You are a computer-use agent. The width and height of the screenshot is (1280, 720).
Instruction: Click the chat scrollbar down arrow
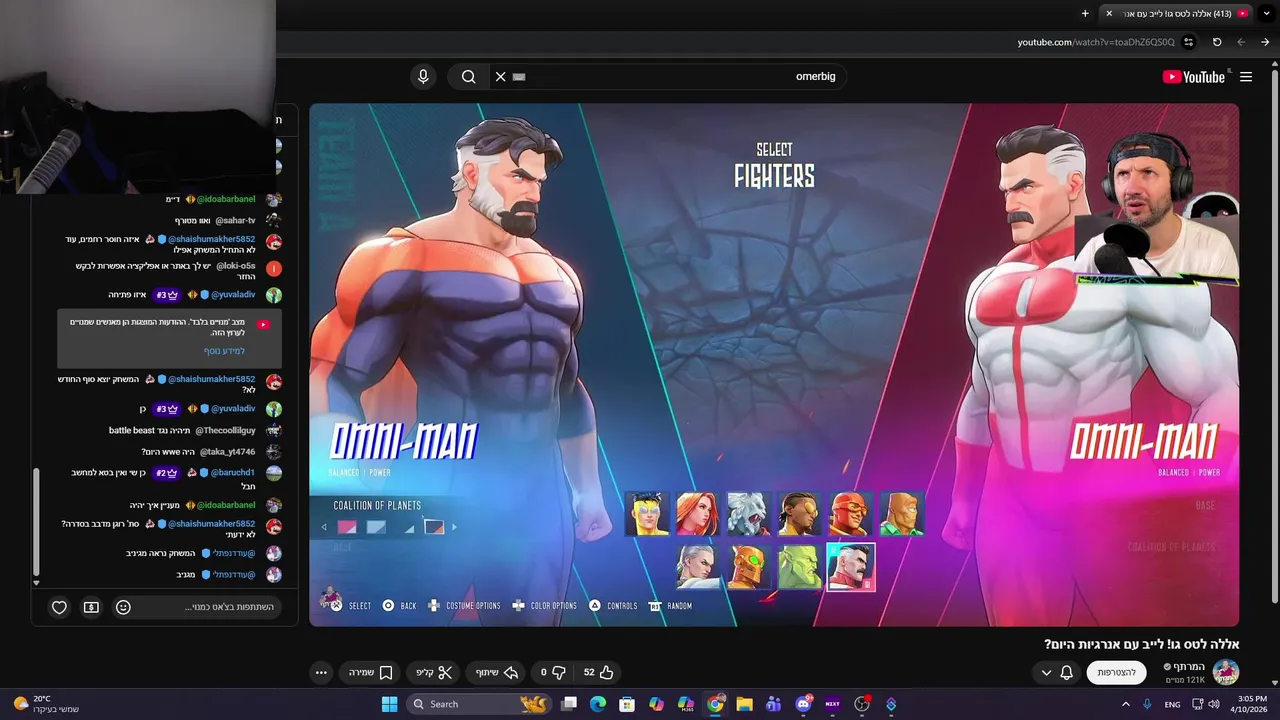[x=36, y=583]
